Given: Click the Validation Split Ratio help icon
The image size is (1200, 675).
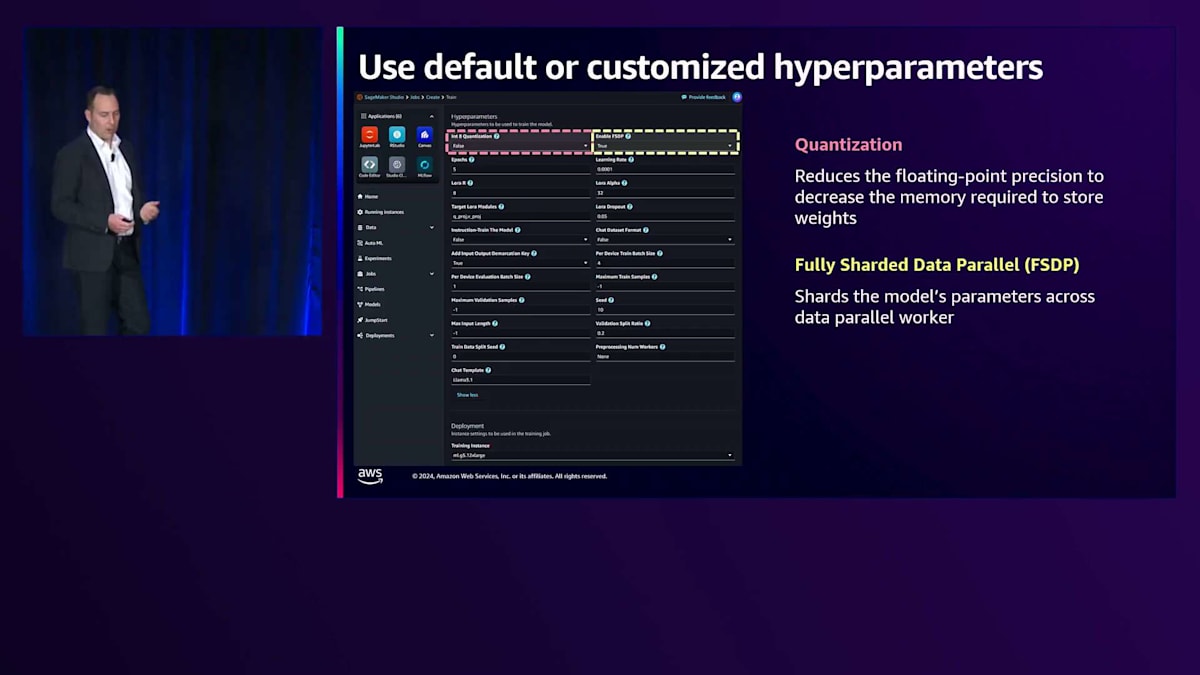Looking at the screenshot, I should pyautogui.click(x=649, y=323).
